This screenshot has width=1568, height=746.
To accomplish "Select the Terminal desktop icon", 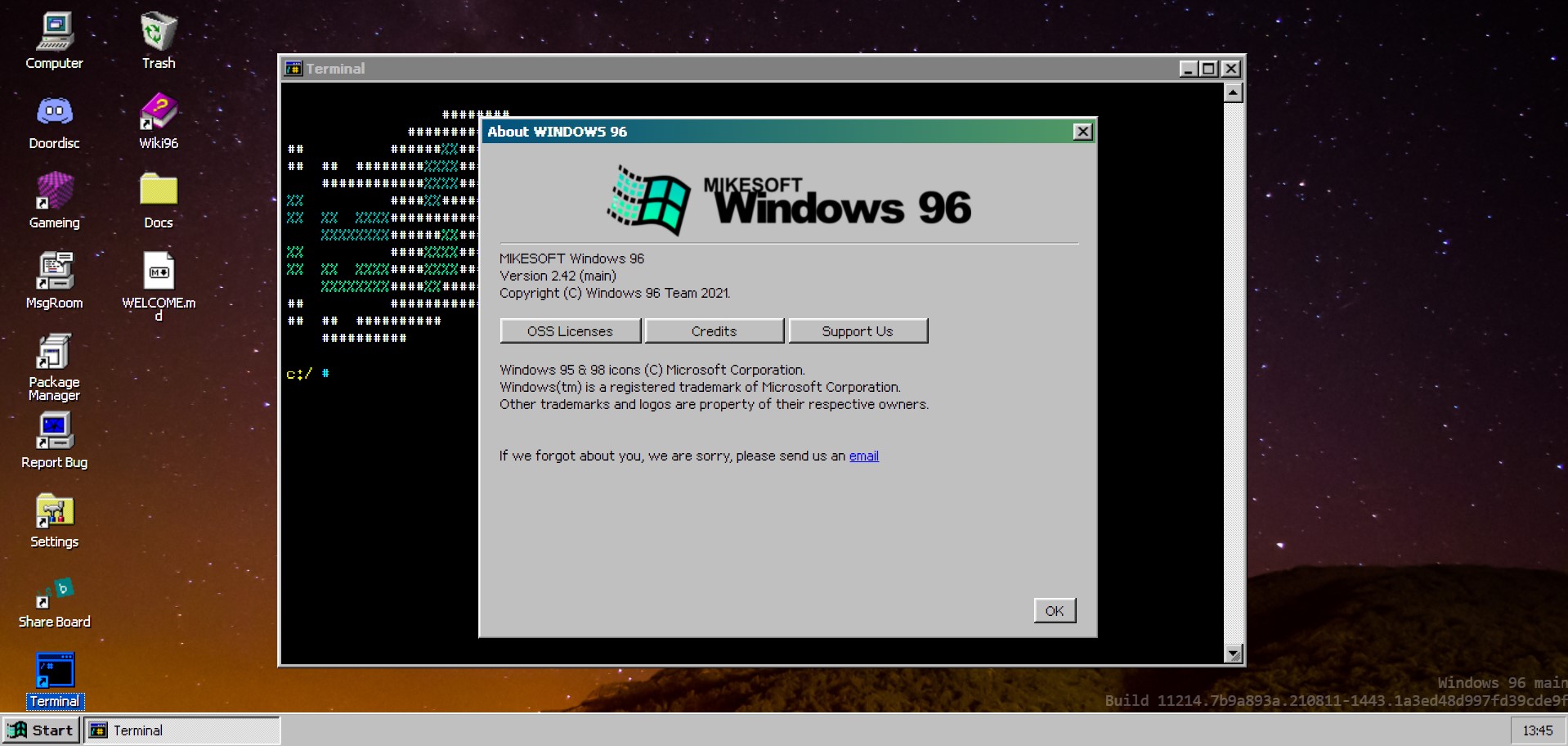I will (x=55, y=680).
